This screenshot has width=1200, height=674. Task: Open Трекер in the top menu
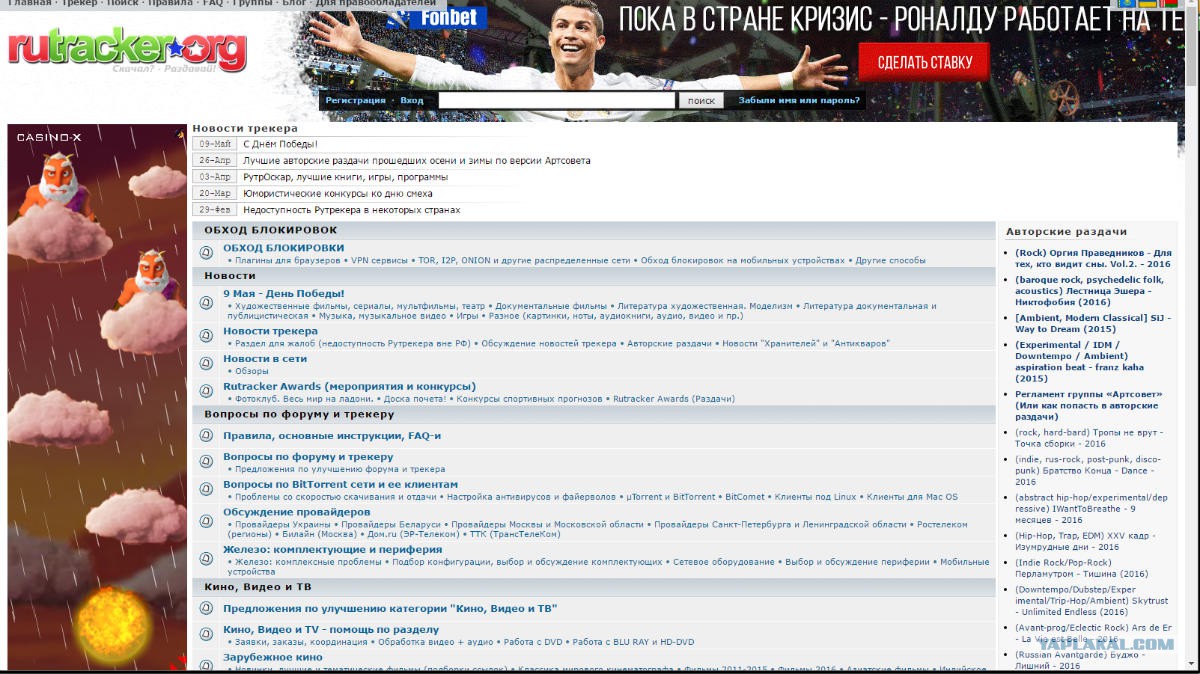click(x=81, y=4)
